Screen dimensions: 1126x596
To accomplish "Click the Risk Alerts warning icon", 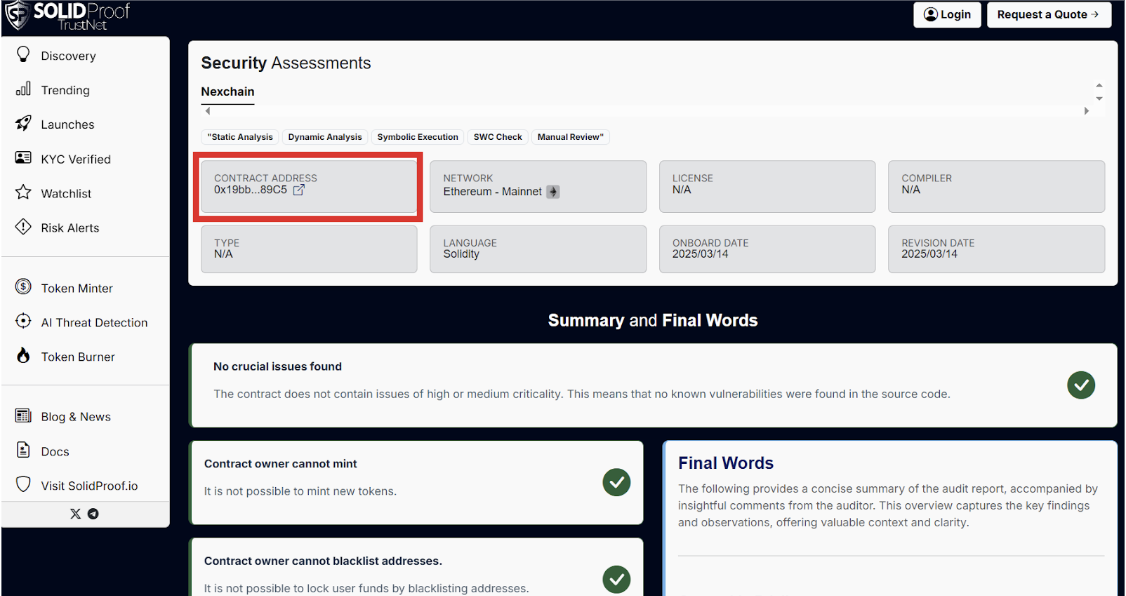I will point(23,227).
